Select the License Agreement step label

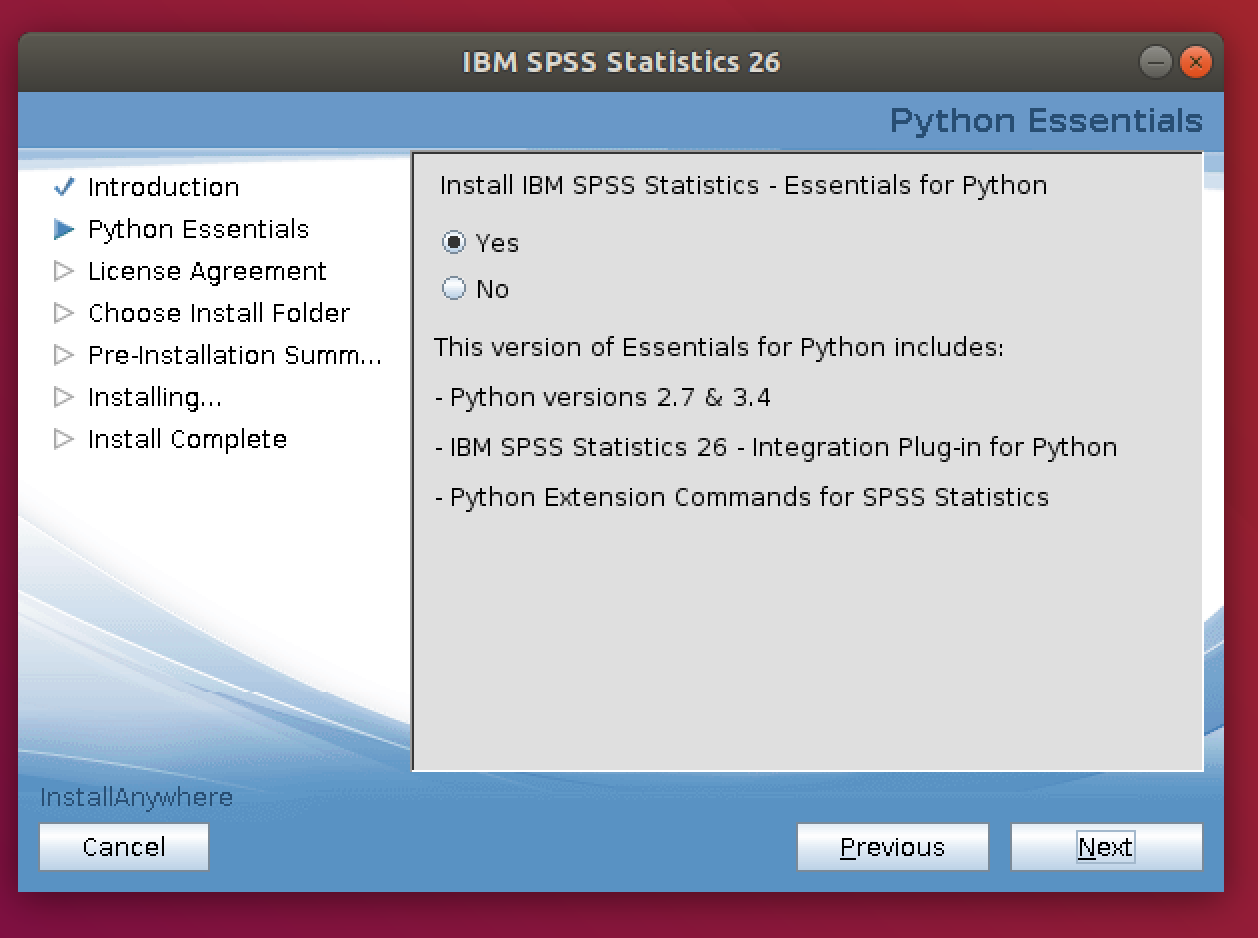tap(207, 271)
